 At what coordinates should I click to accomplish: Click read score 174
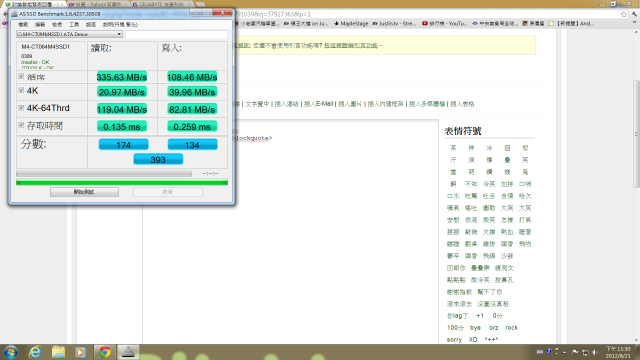click(x=123, y=144)
